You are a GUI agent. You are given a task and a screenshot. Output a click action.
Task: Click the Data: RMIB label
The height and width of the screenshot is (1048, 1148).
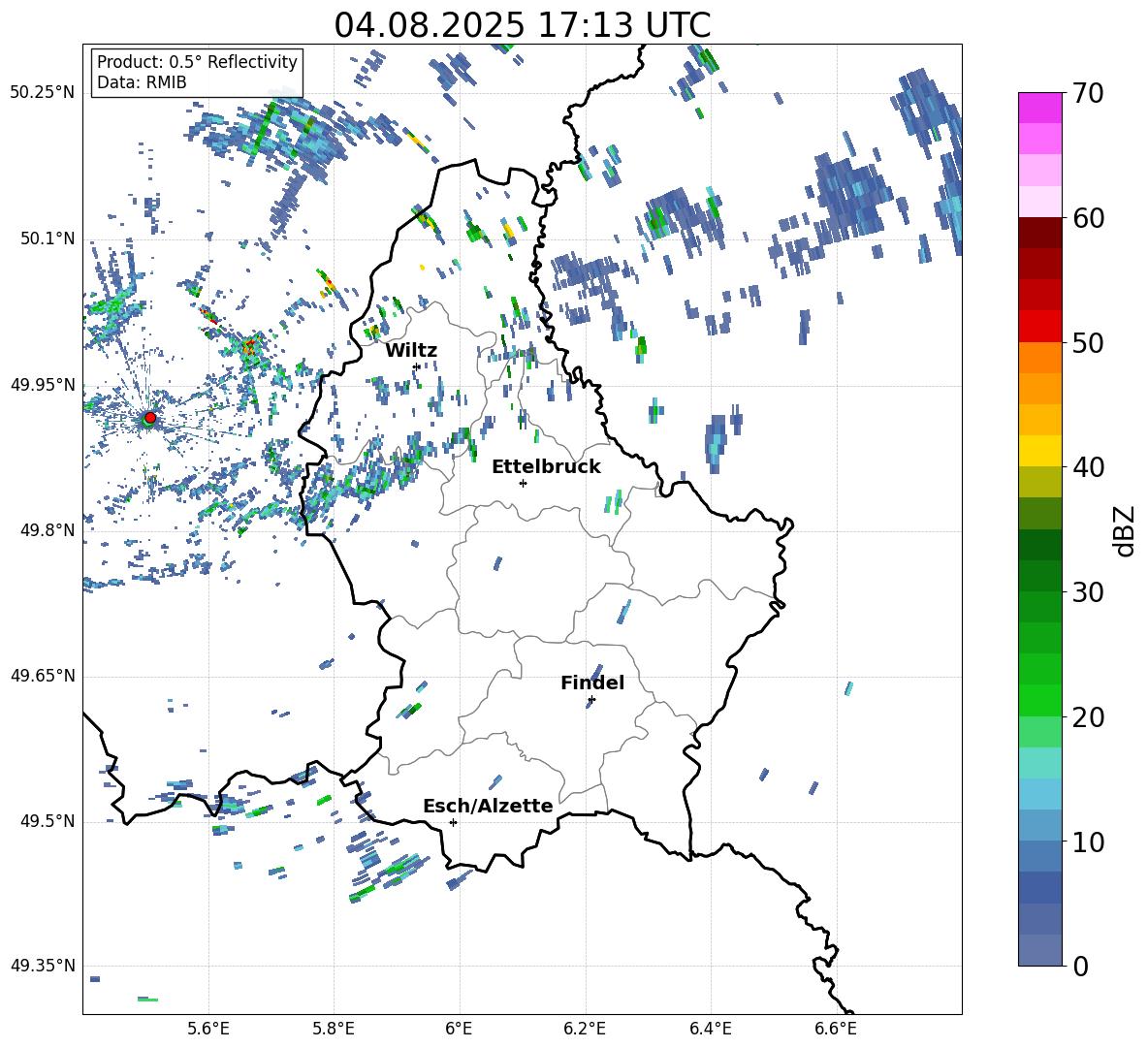point(142,82)
